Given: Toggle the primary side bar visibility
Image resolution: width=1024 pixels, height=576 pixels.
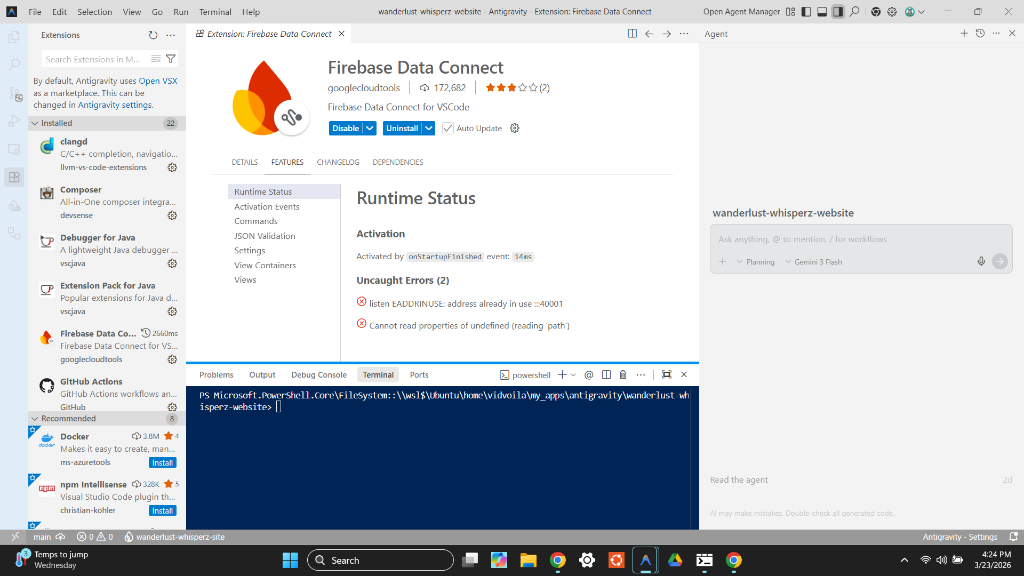Looking at the screenshot, I should coord(806,12).
